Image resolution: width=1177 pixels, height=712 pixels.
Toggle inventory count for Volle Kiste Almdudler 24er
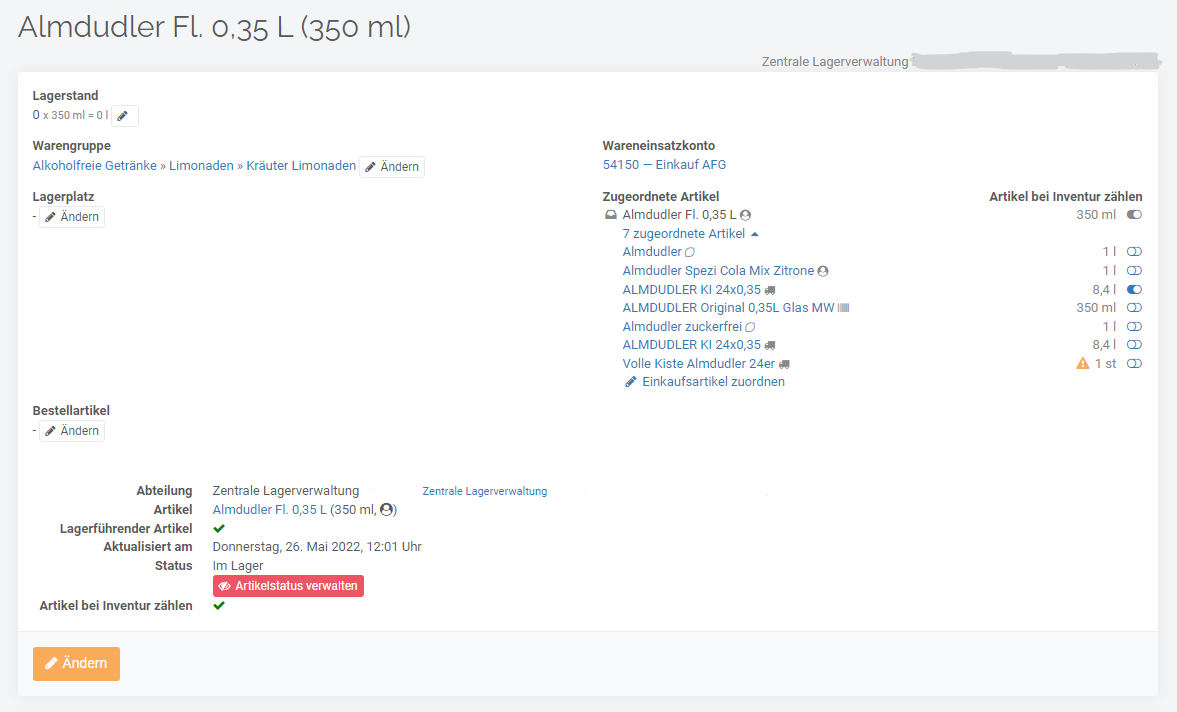pyautogui.click(x=1134, y=363)
